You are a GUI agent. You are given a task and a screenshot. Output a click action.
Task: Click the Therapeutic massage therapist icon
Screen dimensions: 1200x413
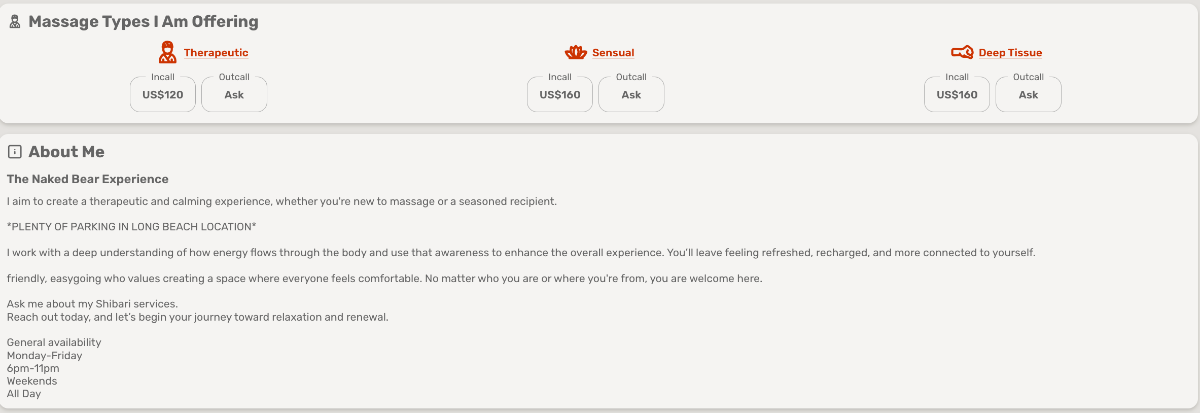167,53
